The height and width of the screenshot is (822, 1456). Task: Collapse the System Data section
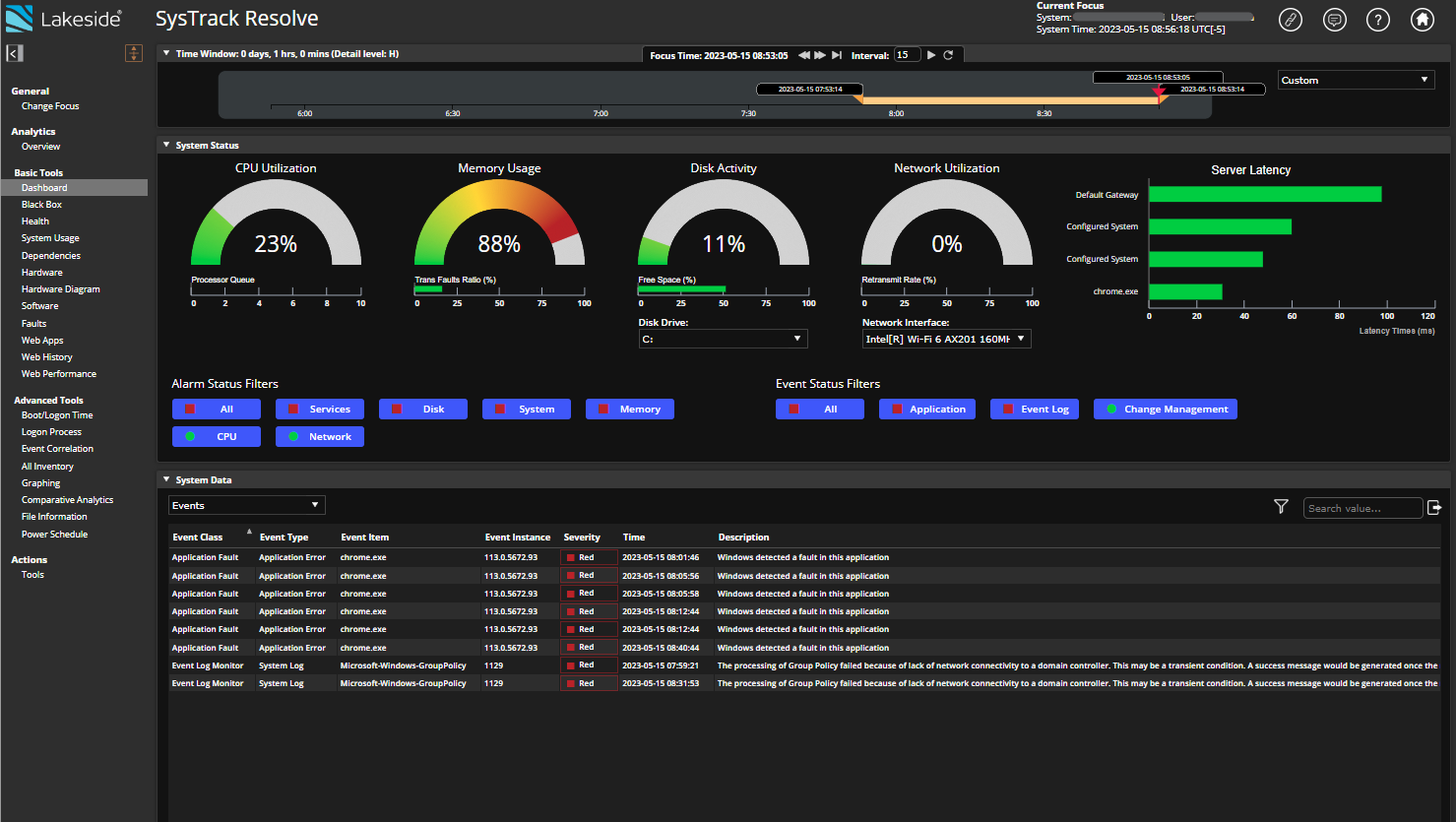click(166, 479)
